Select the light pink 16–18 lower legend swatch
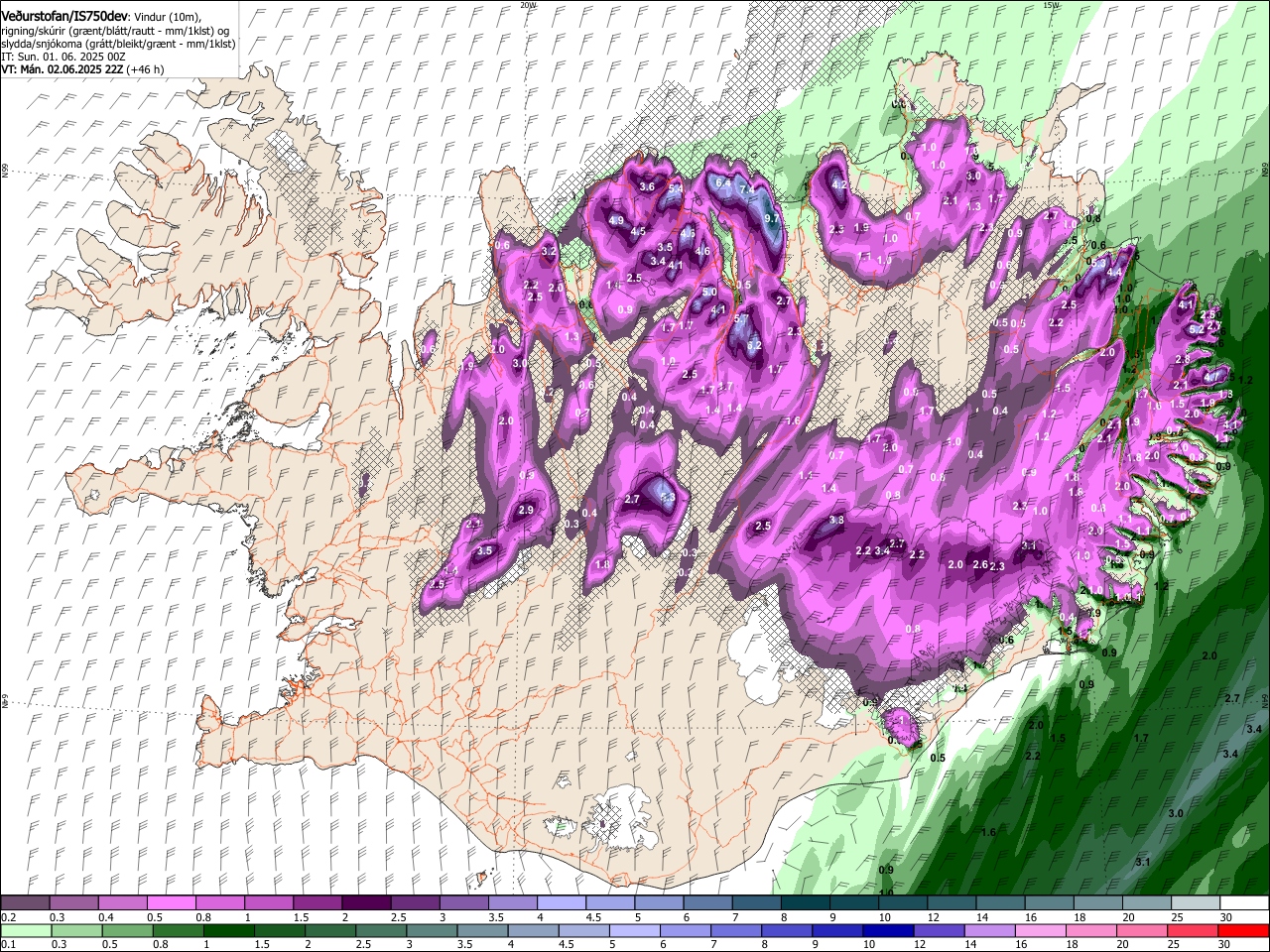This screenshot has height=952, width=1270. tap(1039, 931)
